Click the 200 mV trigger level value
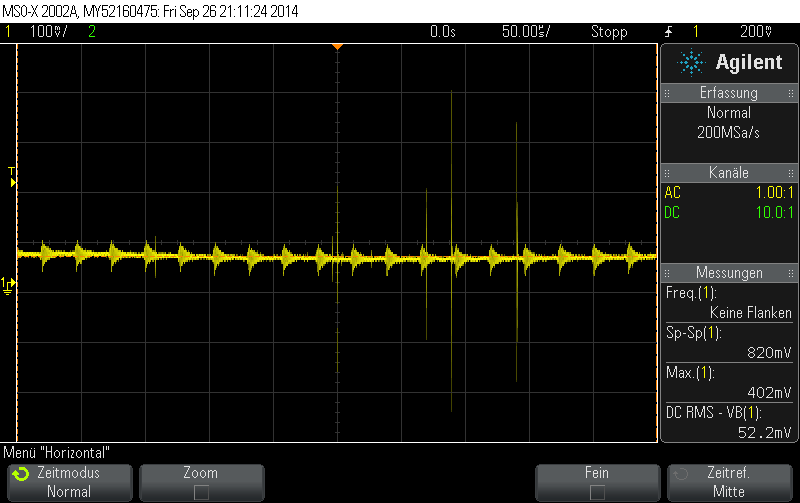 point(756,32)
